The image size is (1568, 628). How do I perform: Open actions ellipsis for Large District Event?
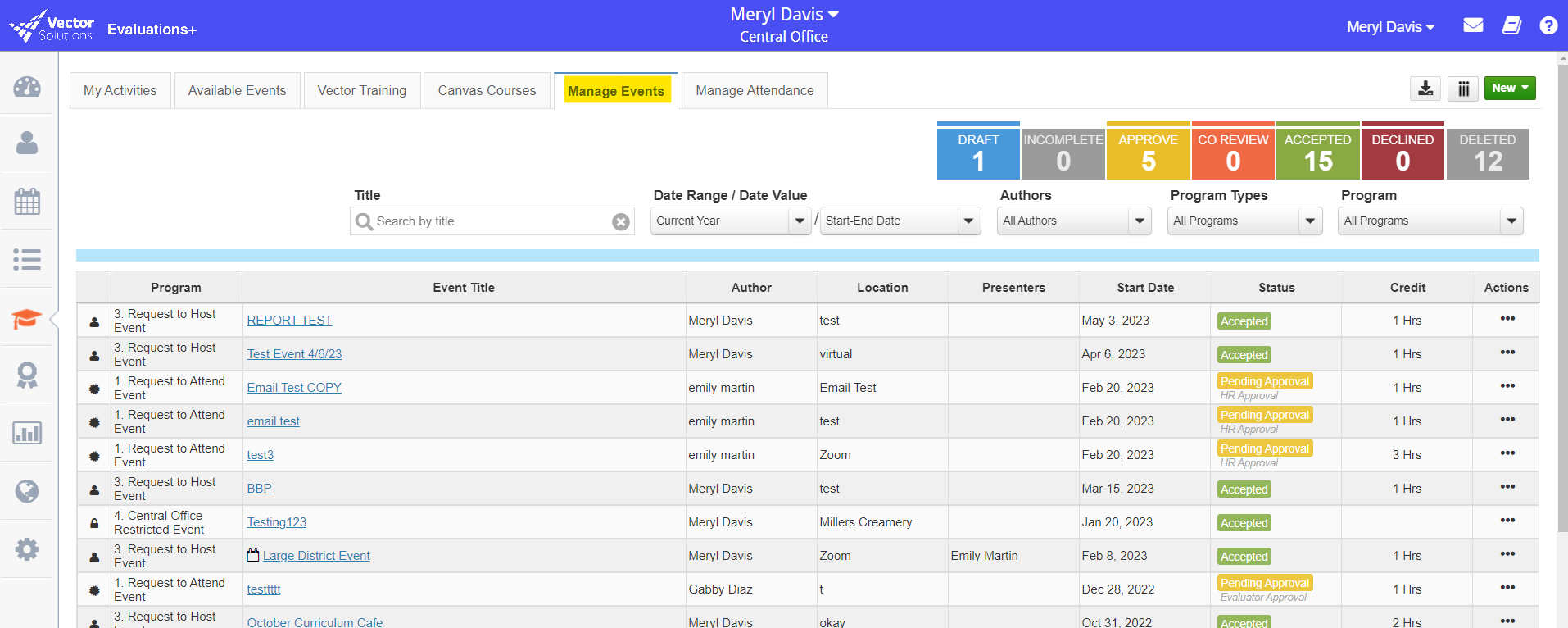coord(1507,554)
